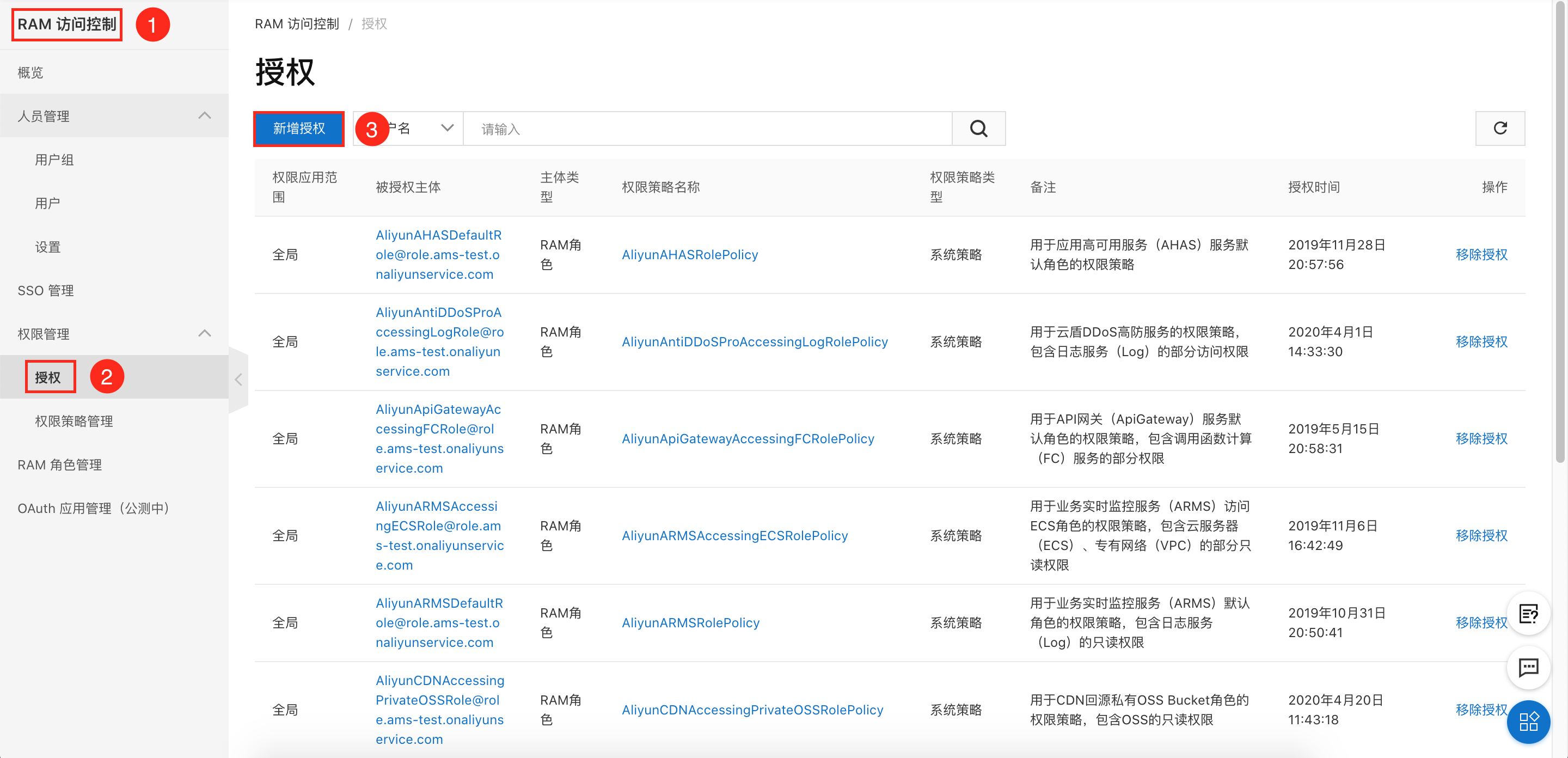Click the refresh icon button

coord(1500,129)
